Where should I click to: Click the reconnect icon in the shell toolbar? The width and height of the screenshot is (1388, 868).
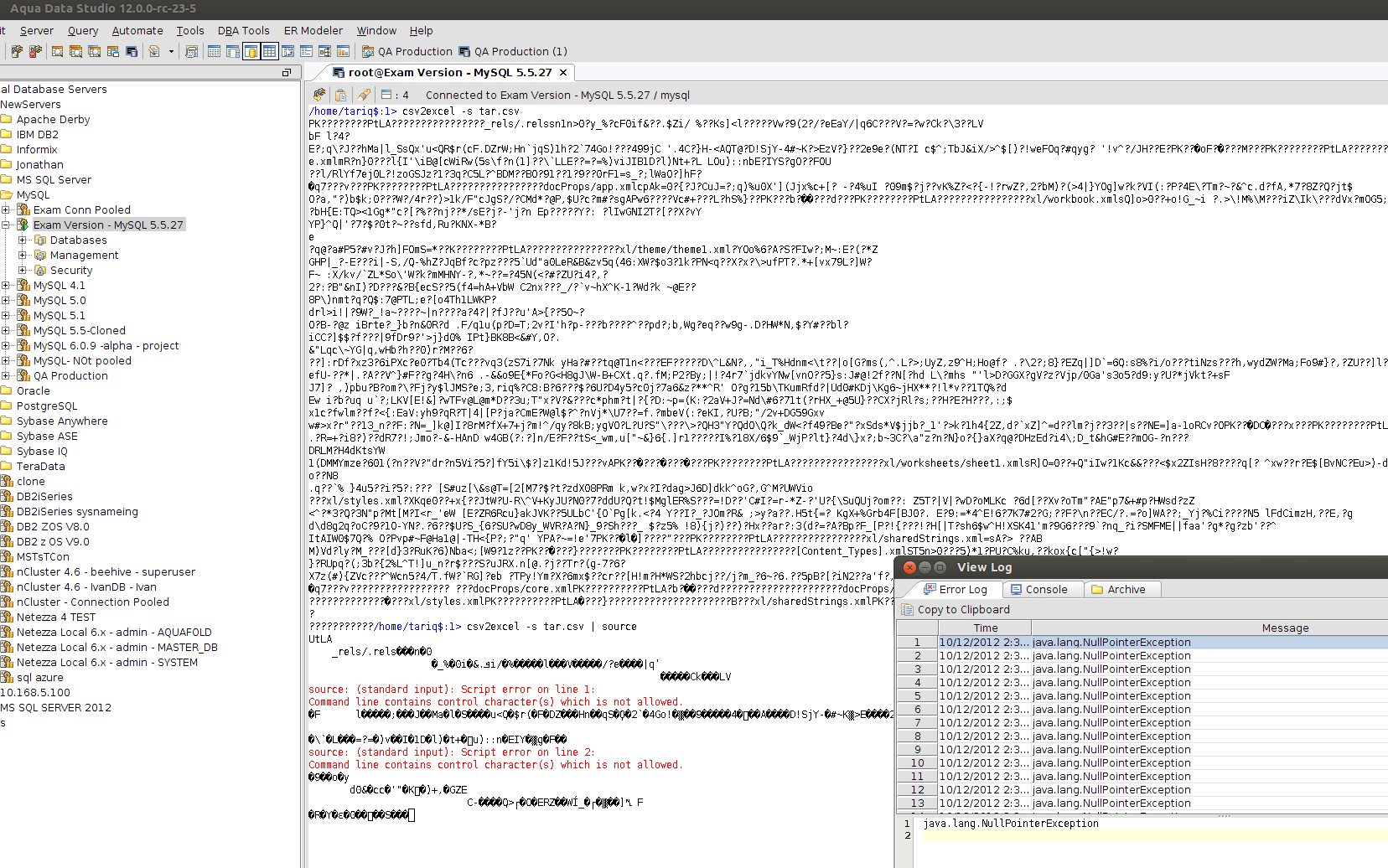click(x=319, y=95)
